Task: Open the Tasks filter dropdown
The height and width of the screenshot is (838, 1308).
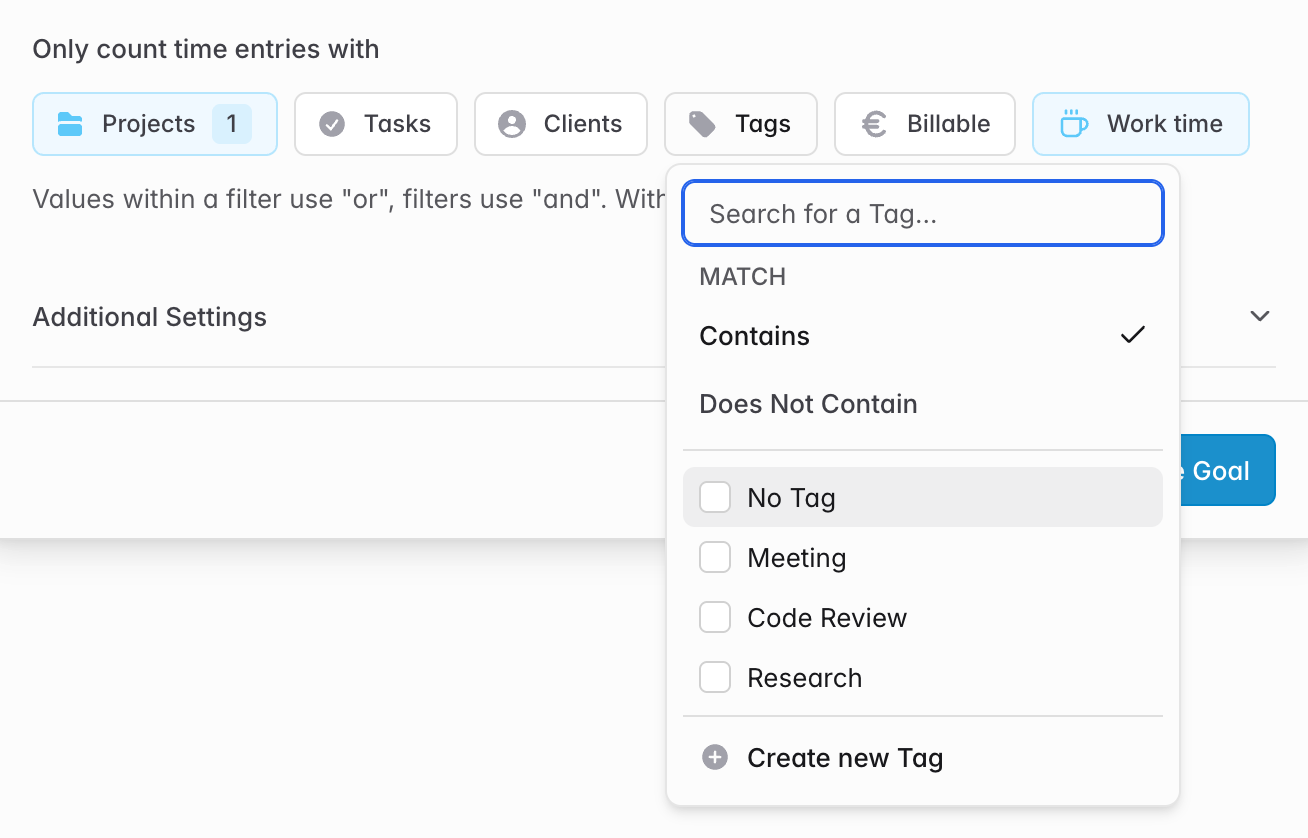Action: (376, 124)
